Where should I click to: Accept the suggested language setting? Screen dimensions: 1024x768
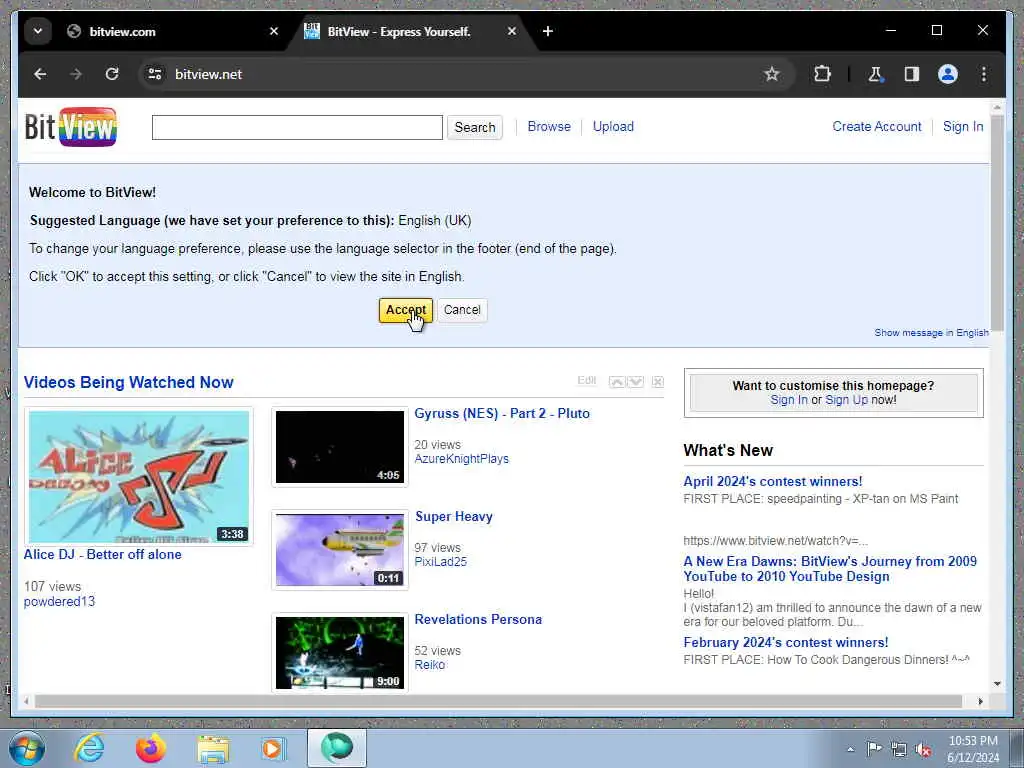coord(406,310)
